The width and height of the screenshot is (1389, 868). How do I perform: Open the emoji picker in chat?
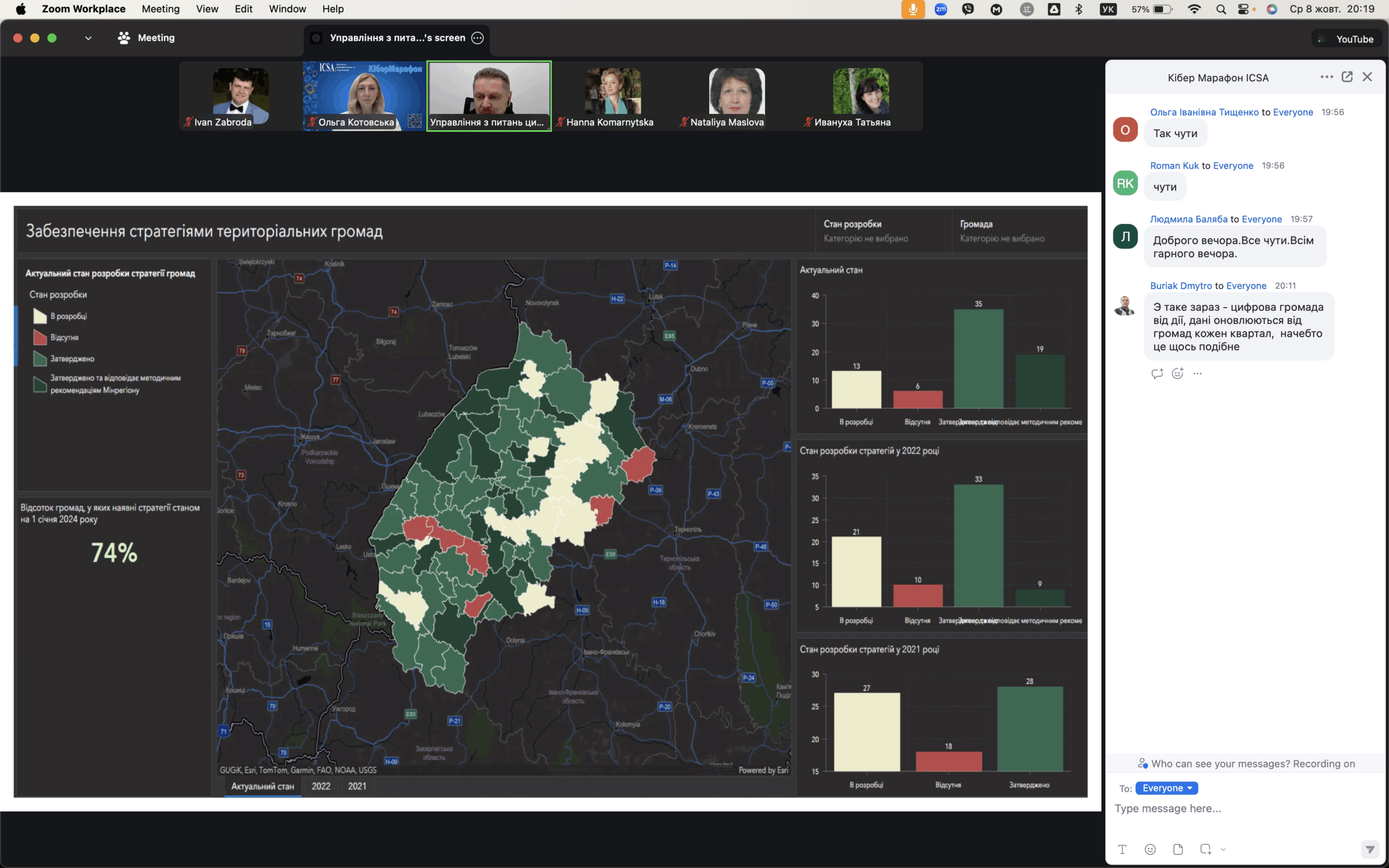click(1150, 849)
